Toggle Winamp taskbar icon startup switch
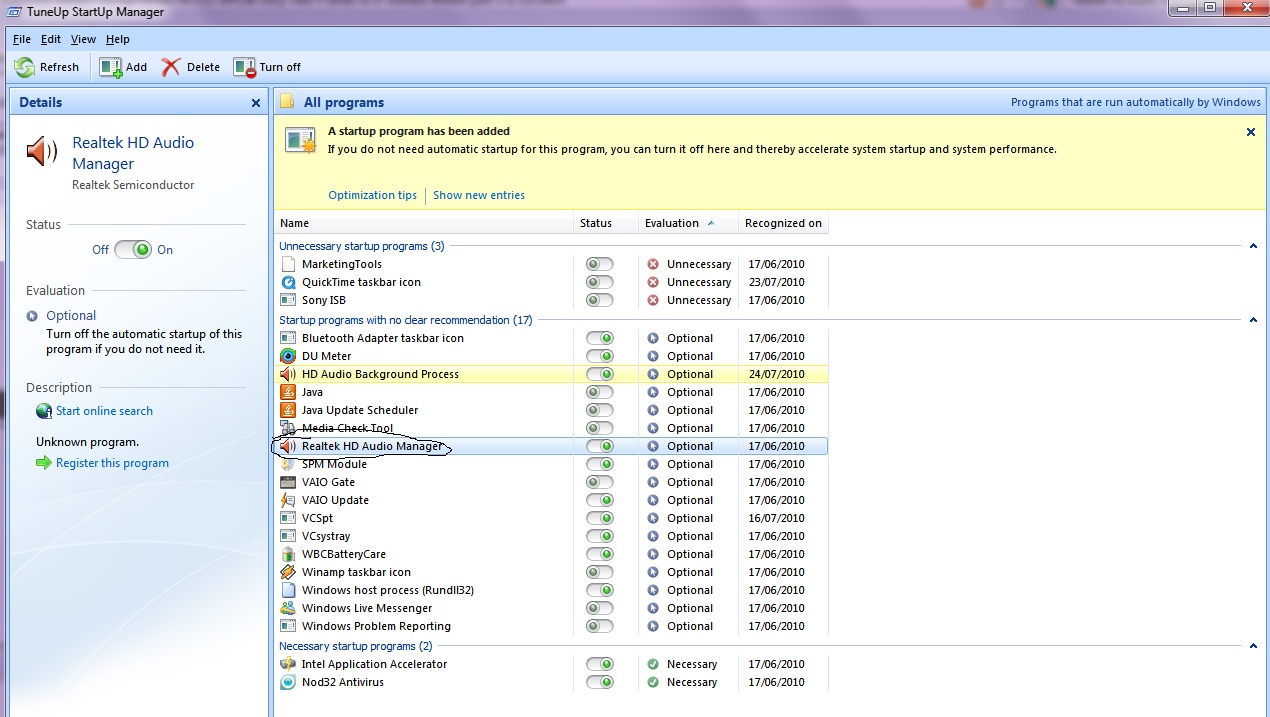Image resolution: width=1270 pixels, height=717 pixels. (600, 572)
